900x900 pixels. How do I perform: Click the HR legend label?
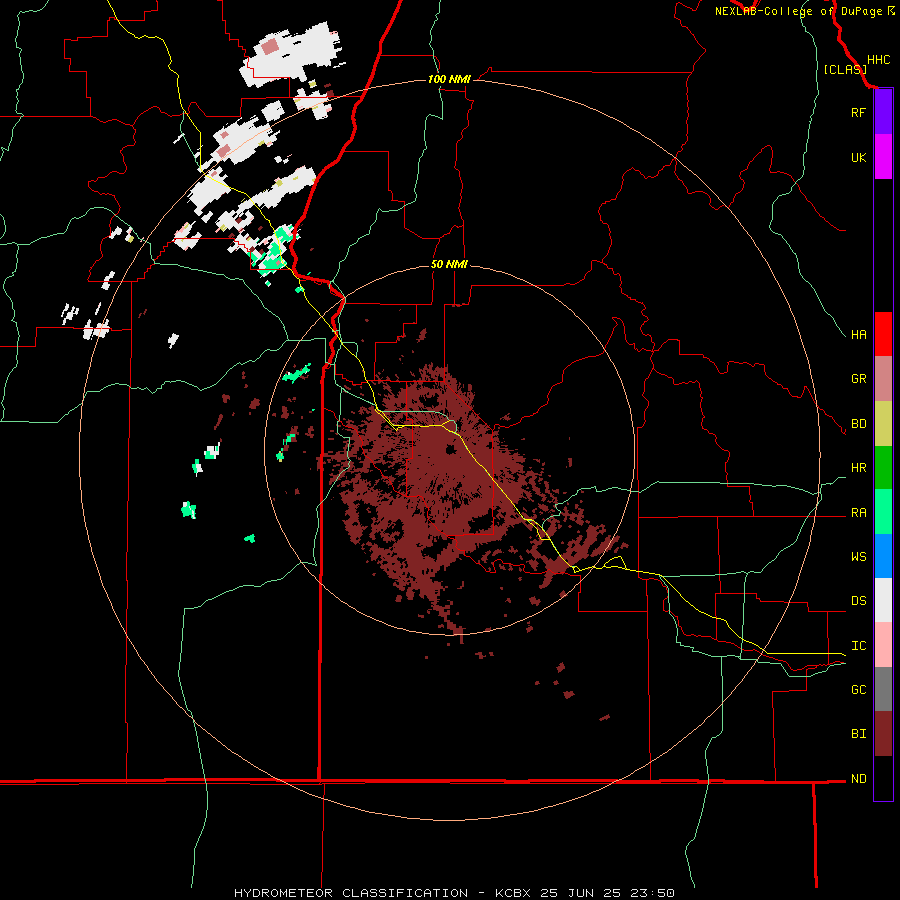(x=859, y=468)
